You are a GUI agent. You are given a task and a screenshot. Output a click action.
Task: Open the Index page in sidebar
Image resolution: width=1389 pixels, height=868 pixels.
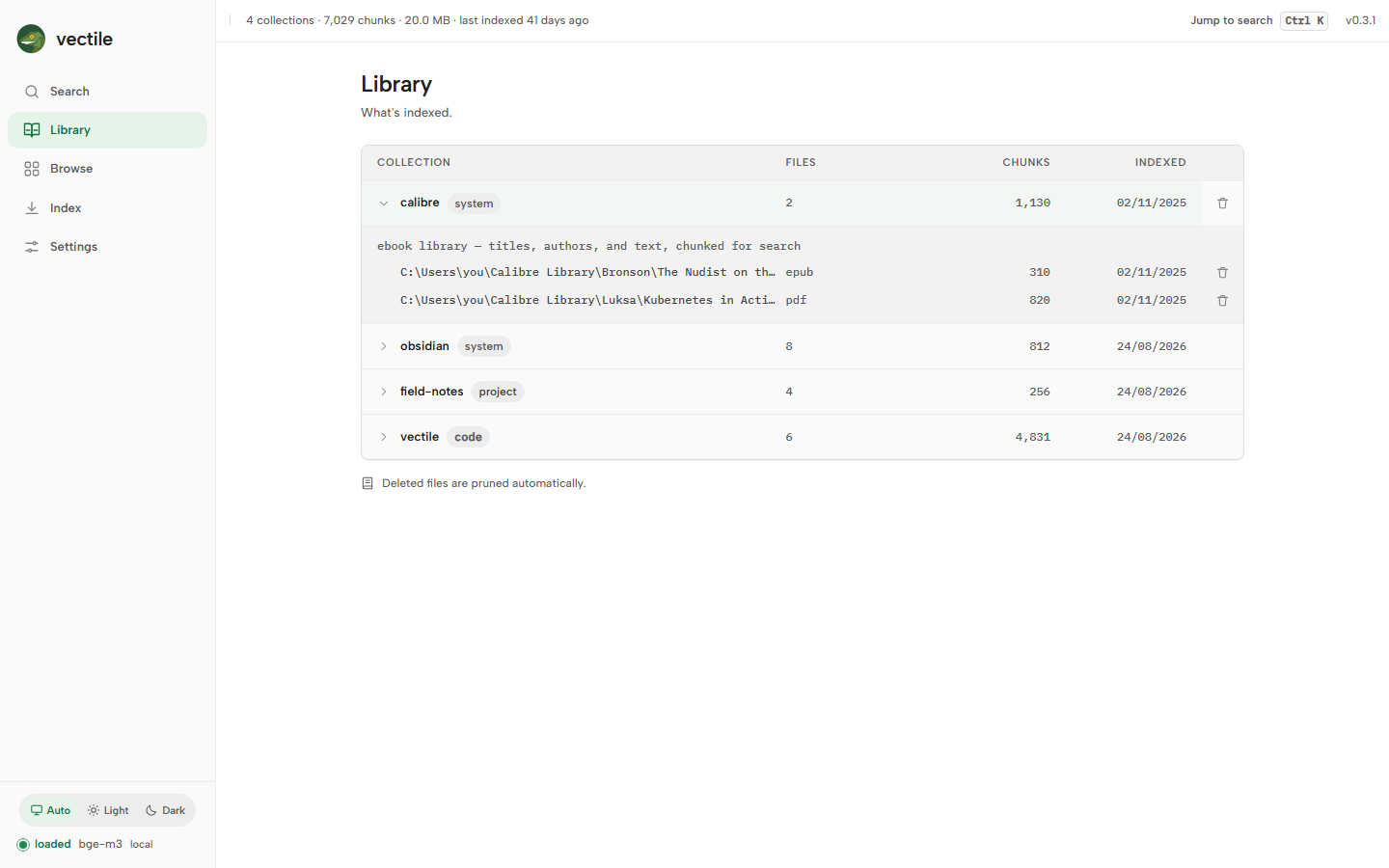click(x=107, y=208)
